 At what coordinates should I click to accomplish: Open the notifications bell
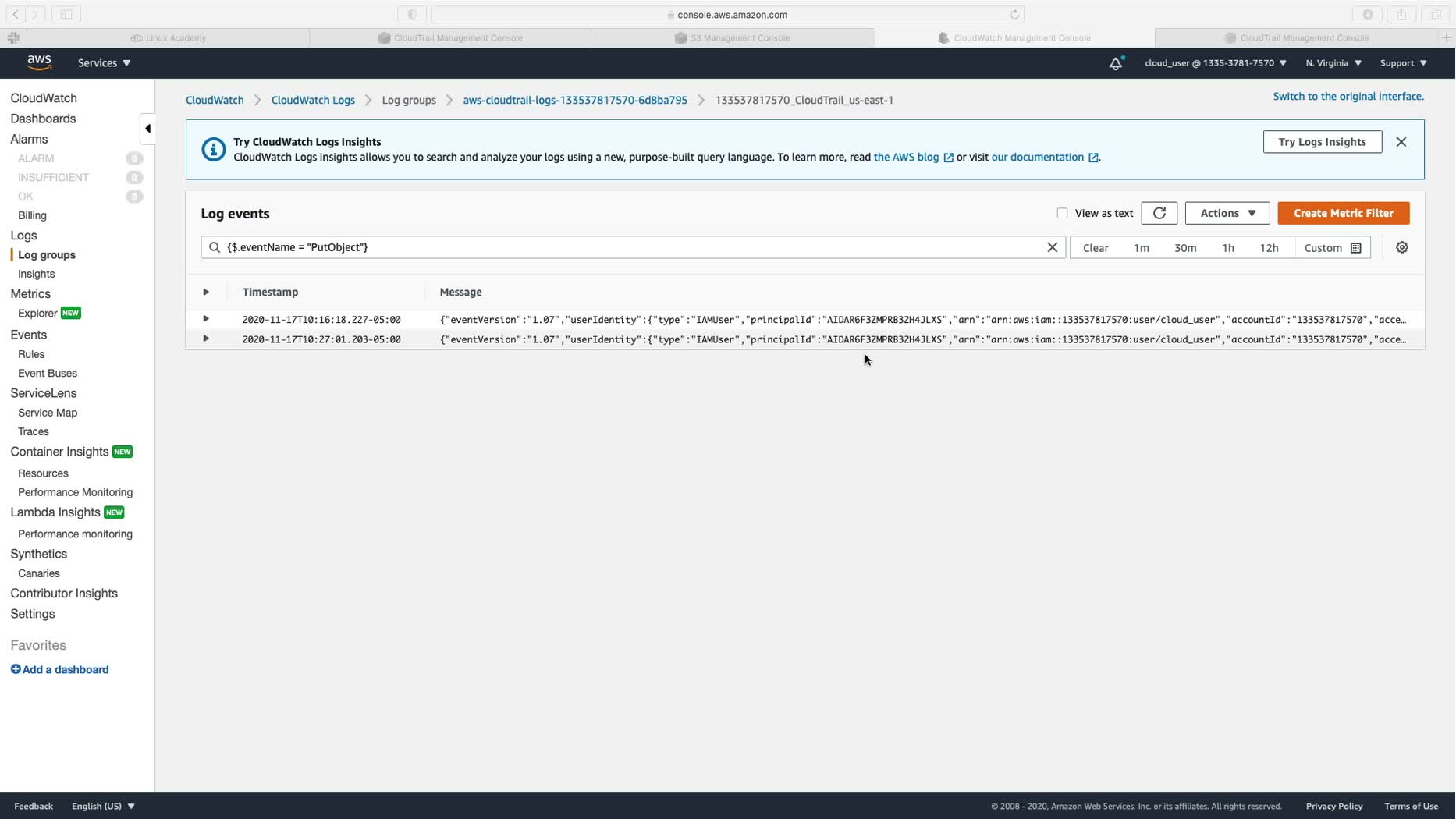pyautogui.click(x=1116, y=63)
